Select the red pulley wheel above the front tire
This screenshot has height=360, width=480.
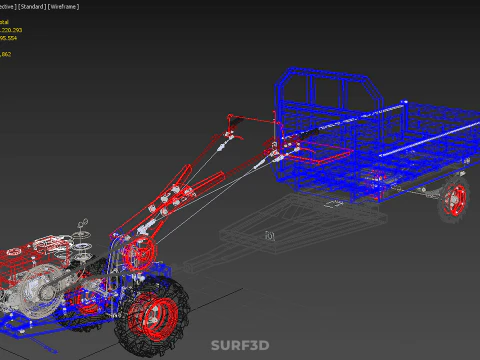[x=139, y=253]
